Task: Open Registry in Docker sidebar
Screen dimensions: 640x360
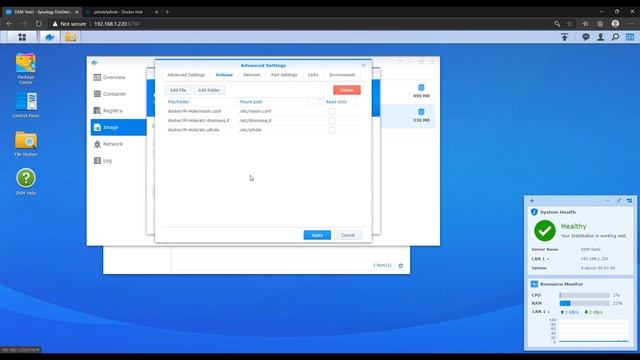Action: click(x=118, y=111)
